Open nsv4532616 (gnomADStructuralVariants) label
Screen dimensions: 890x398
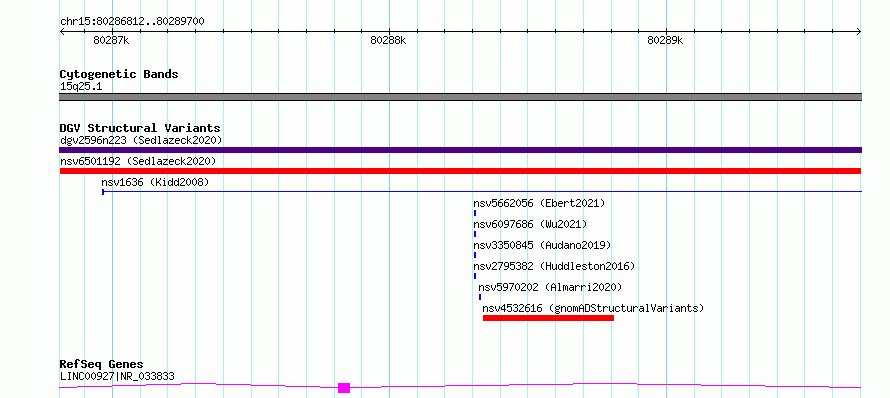pos(593,308)
